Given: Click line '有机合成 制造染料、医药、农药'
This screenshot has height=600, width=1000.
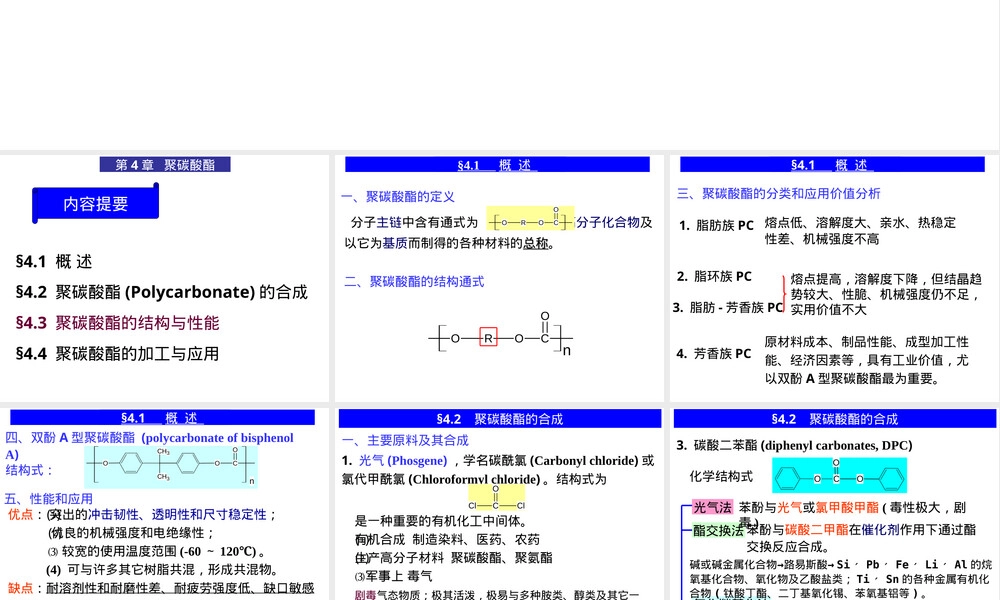Looking at the screenshot, I should point(447,539).
